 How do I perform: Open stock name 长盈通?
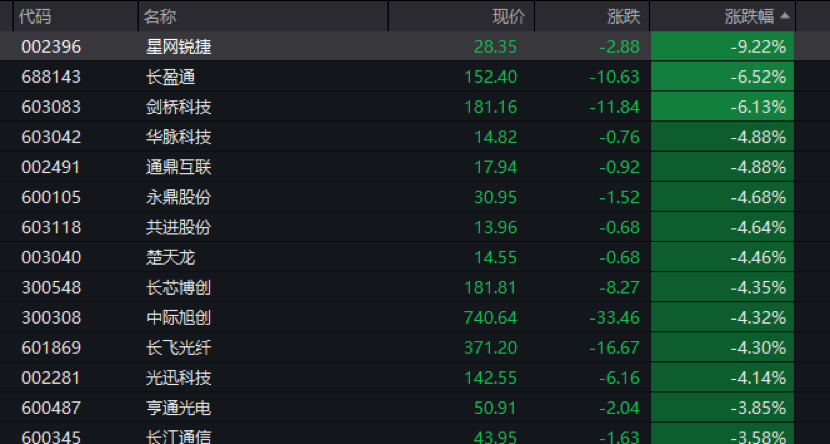click(x=170, y=77)
